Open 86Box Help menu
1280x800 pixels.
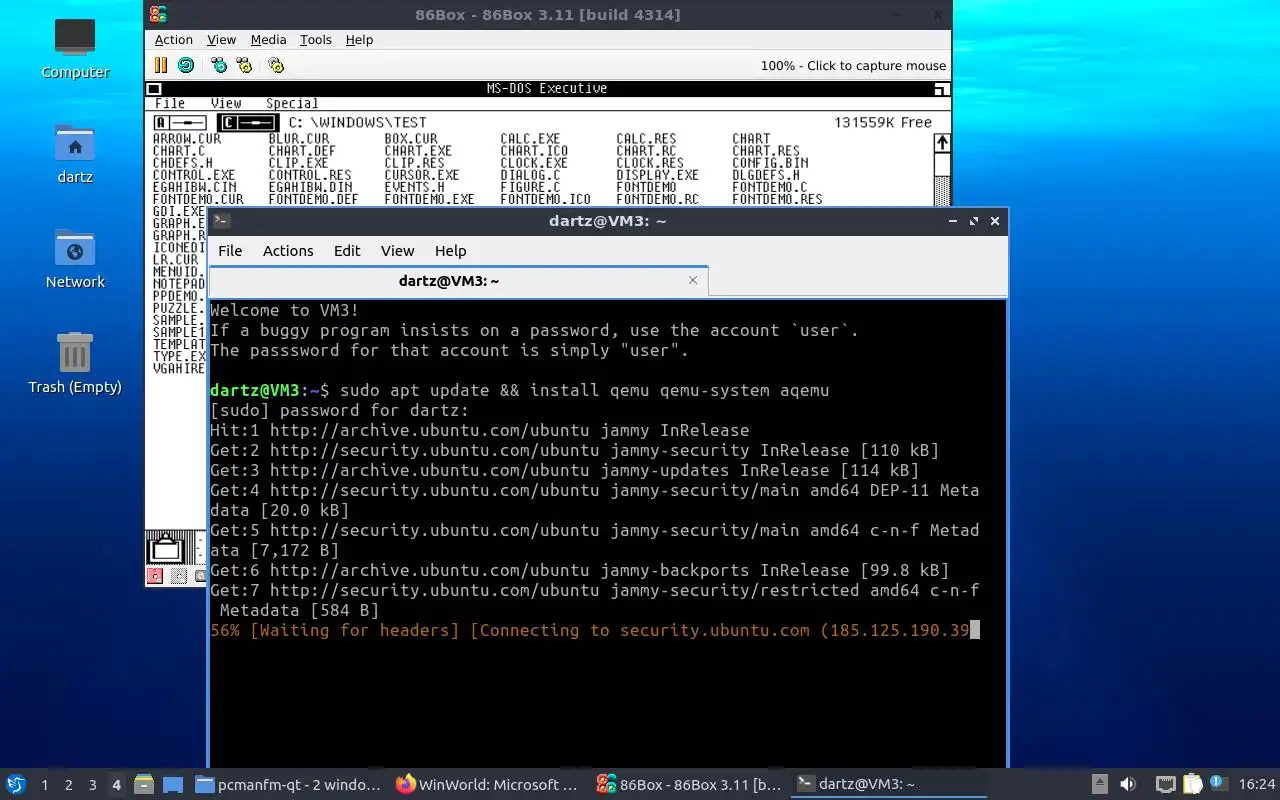(359, 40)
